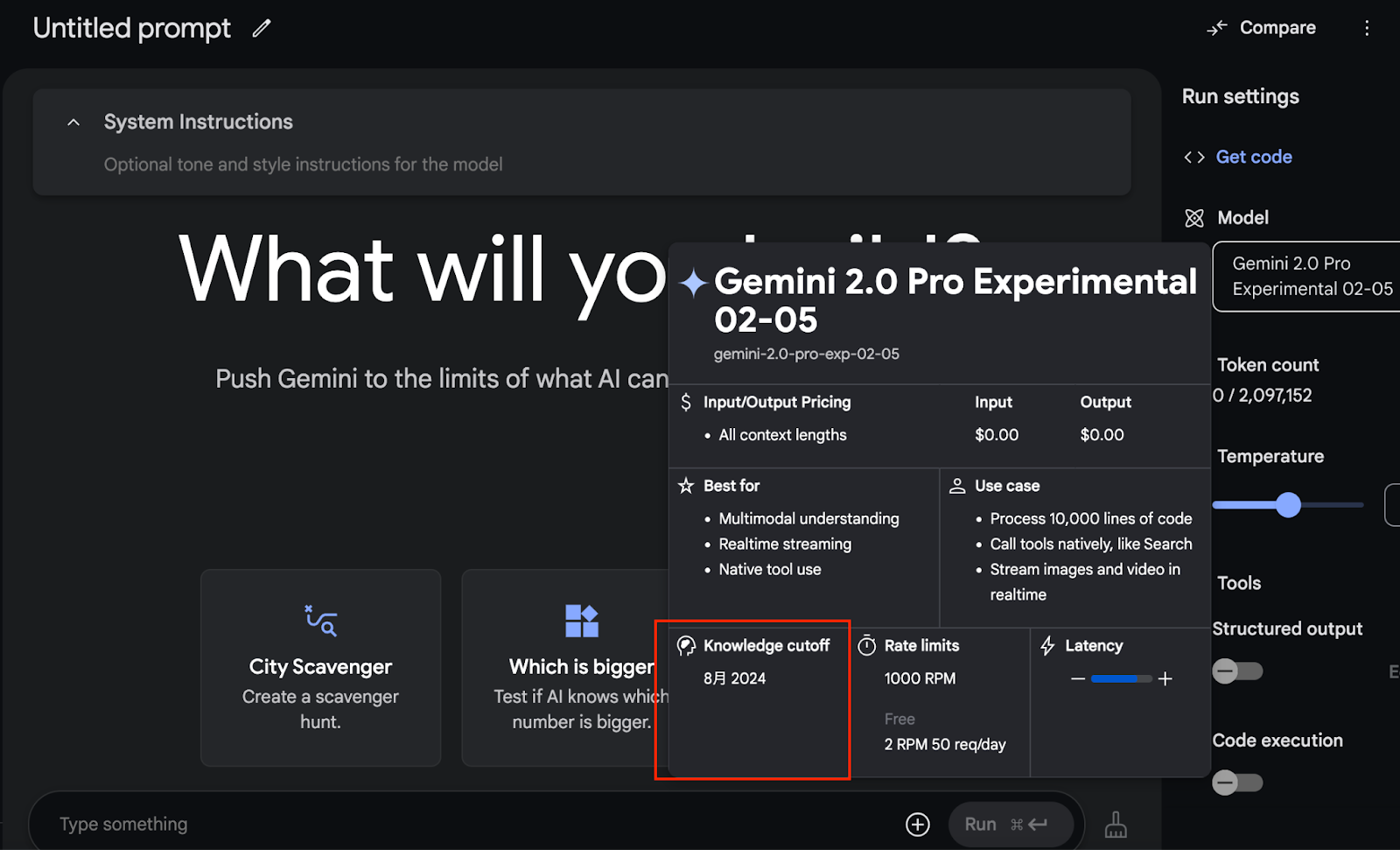Viewport: 1400px width, 850px height.
Task: Click the Knowledge cutoff brain icon
Action: [685, 645]
